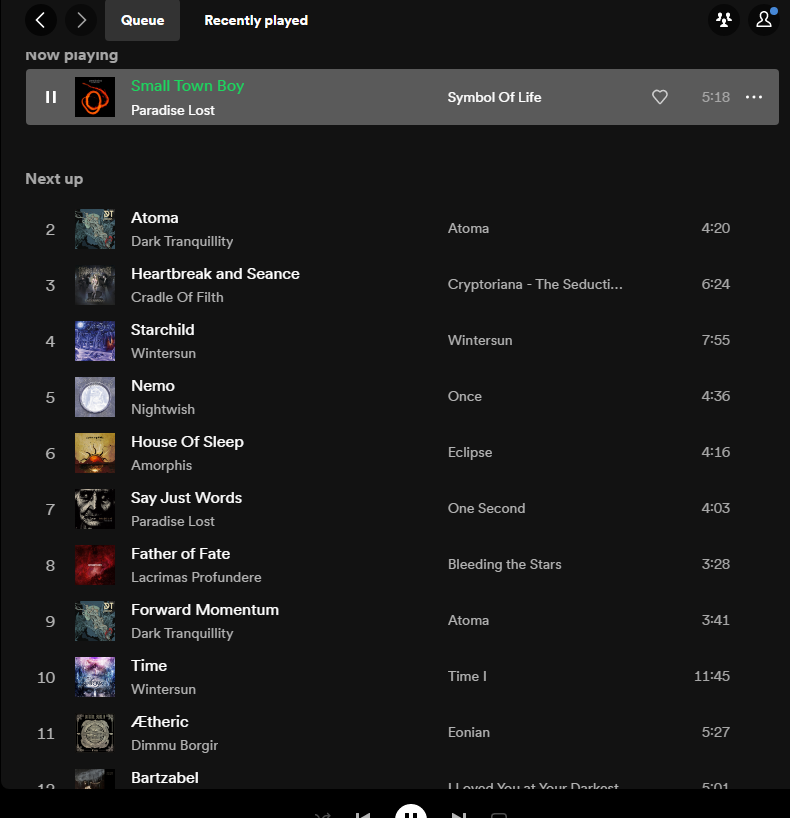The image size is (790, 818).
Task: Skip to the next track
Action: click(459, 815)
